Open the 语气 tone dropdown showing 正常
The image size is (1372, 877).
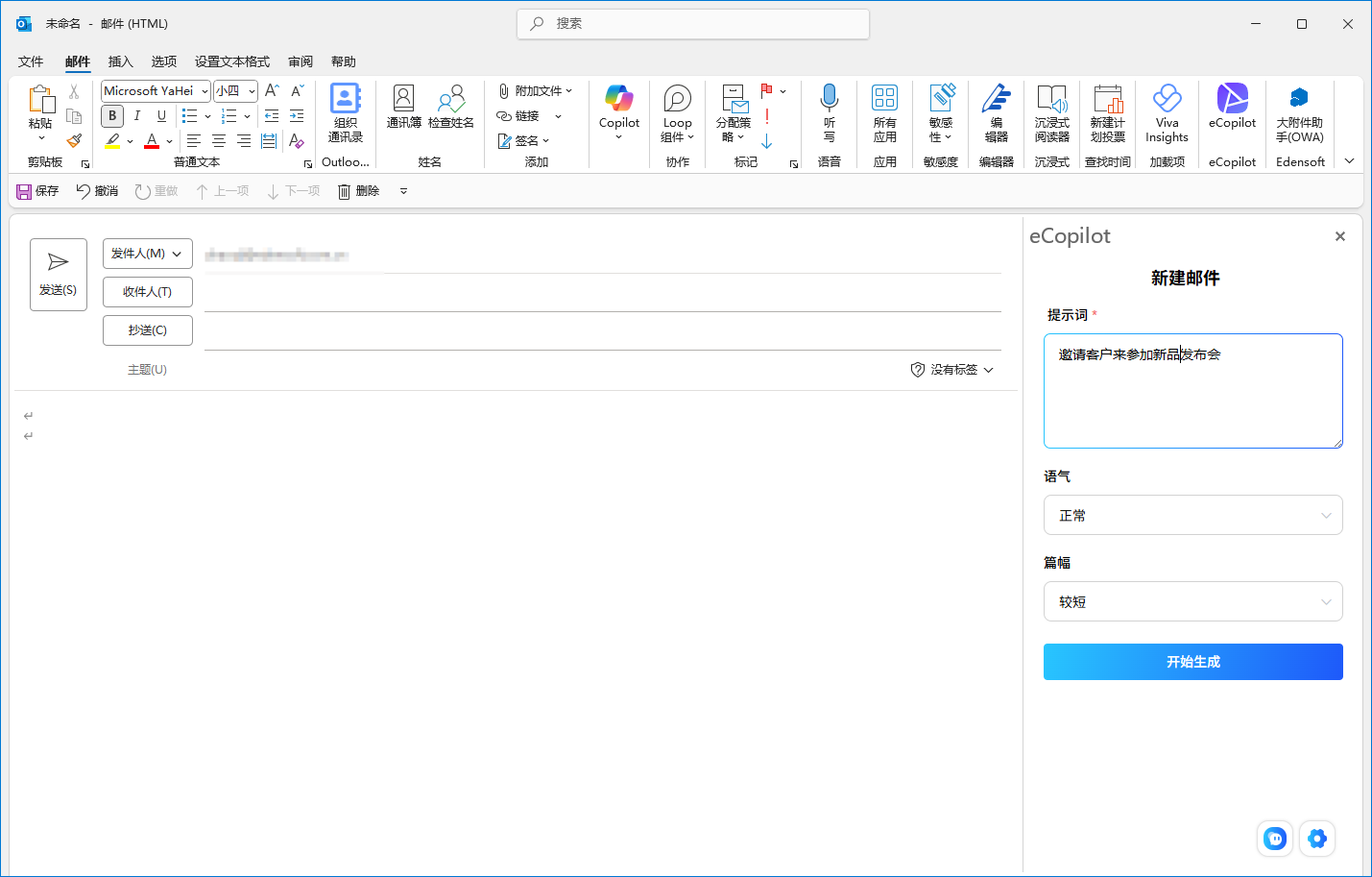point(1192,515)
